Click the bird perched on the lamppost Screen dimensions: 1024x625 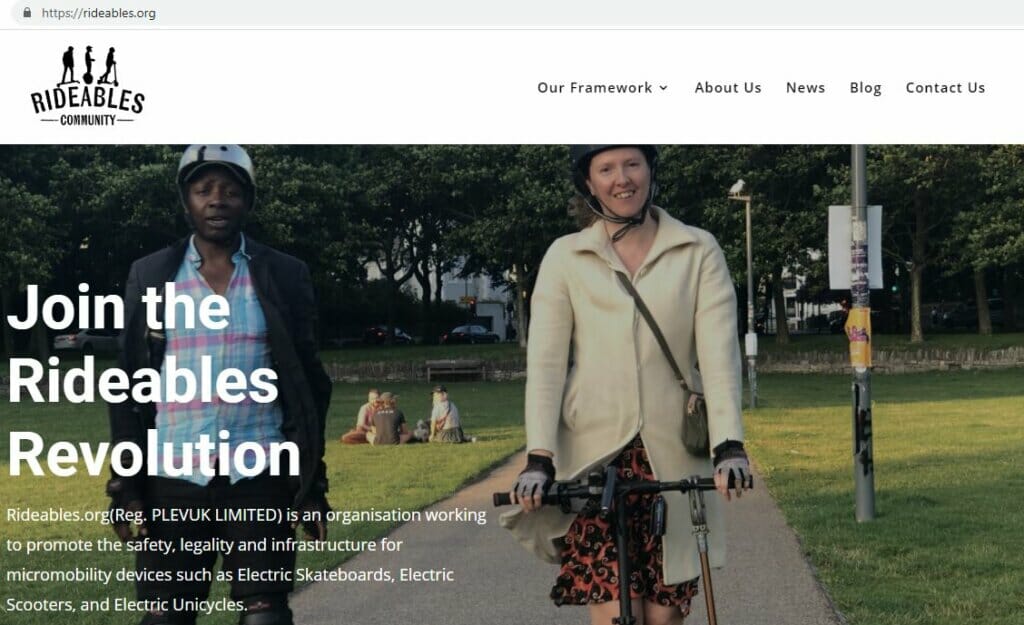coord(737,187)
